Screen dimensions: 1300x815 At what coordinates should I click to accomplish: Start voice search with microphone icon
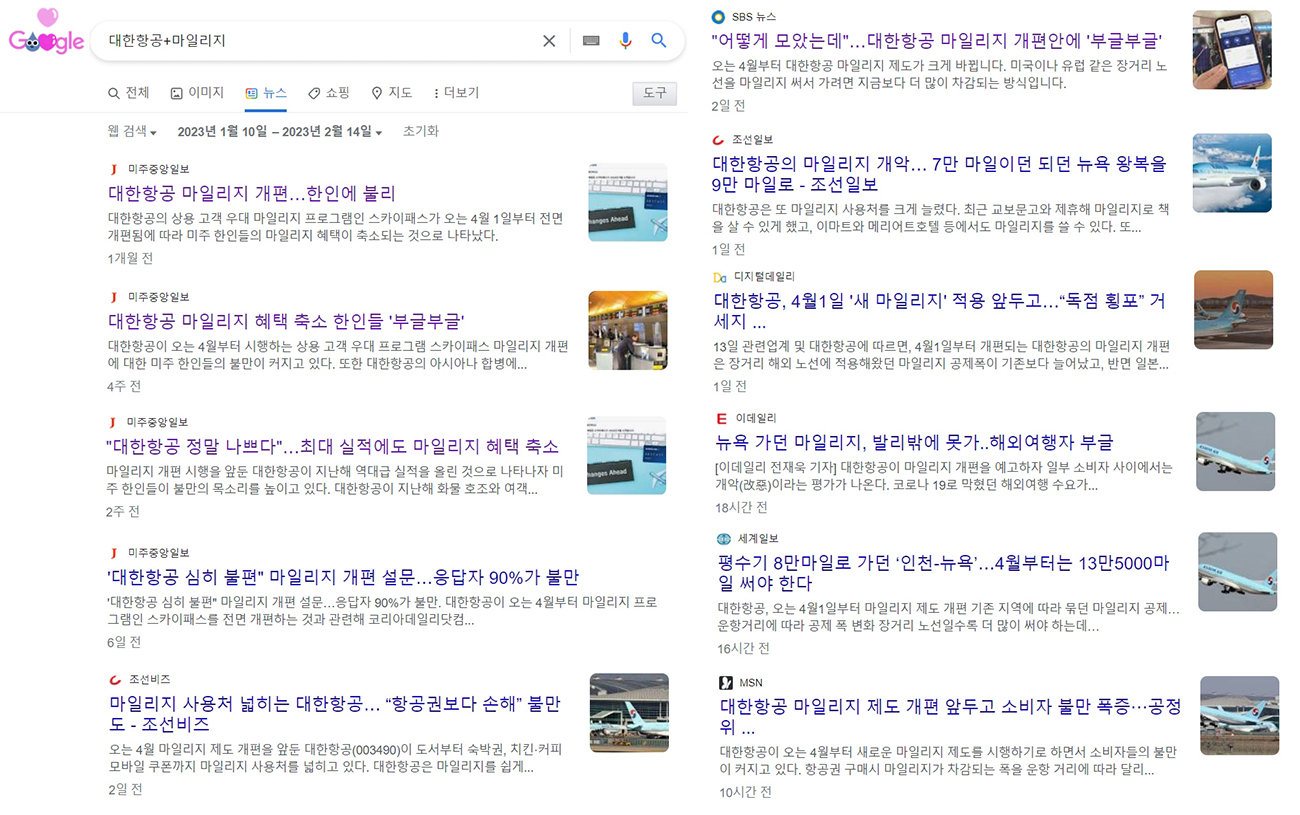[625, 41]
